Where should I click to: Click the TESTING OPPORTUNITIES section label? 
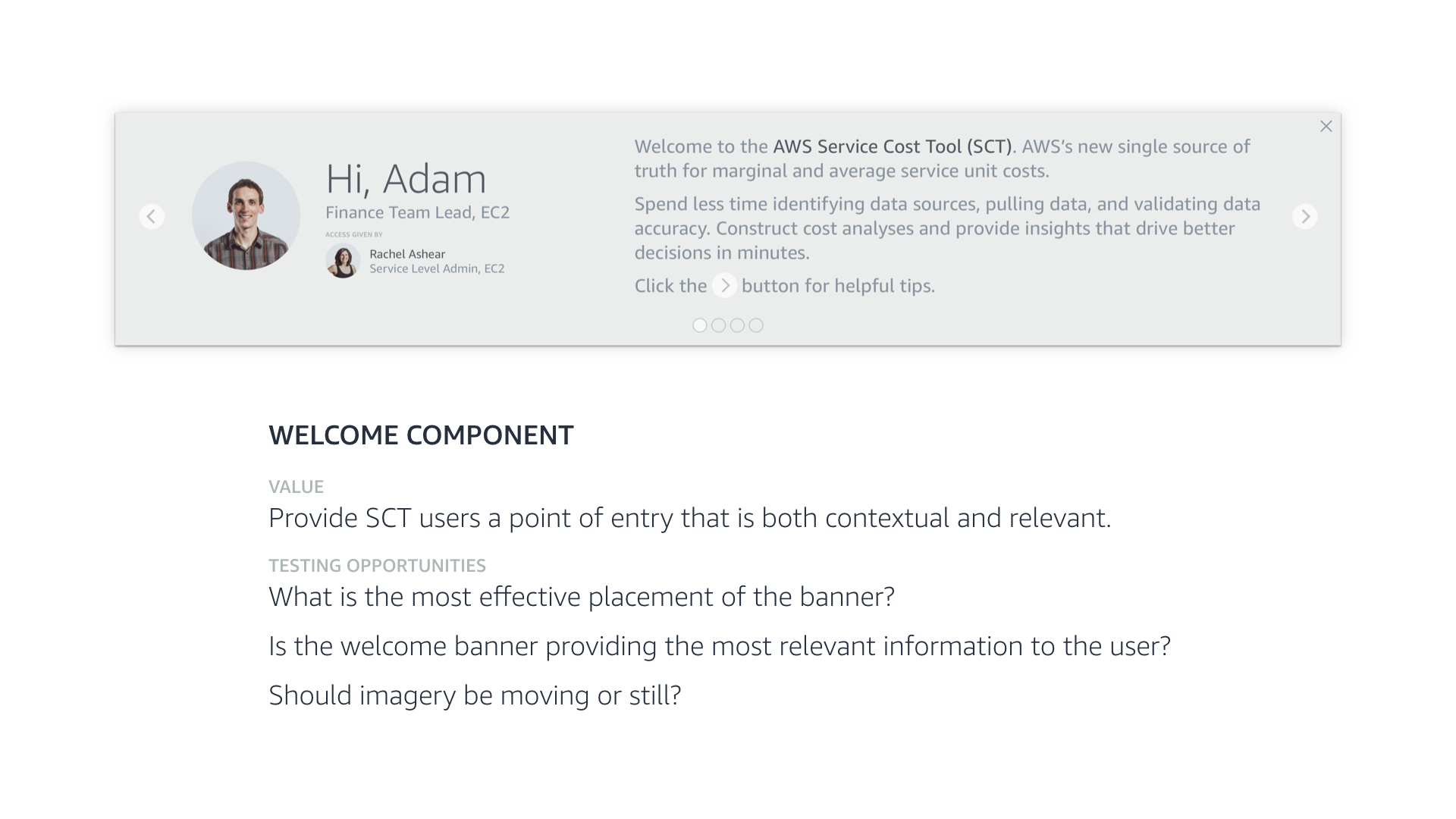(377, 566)
